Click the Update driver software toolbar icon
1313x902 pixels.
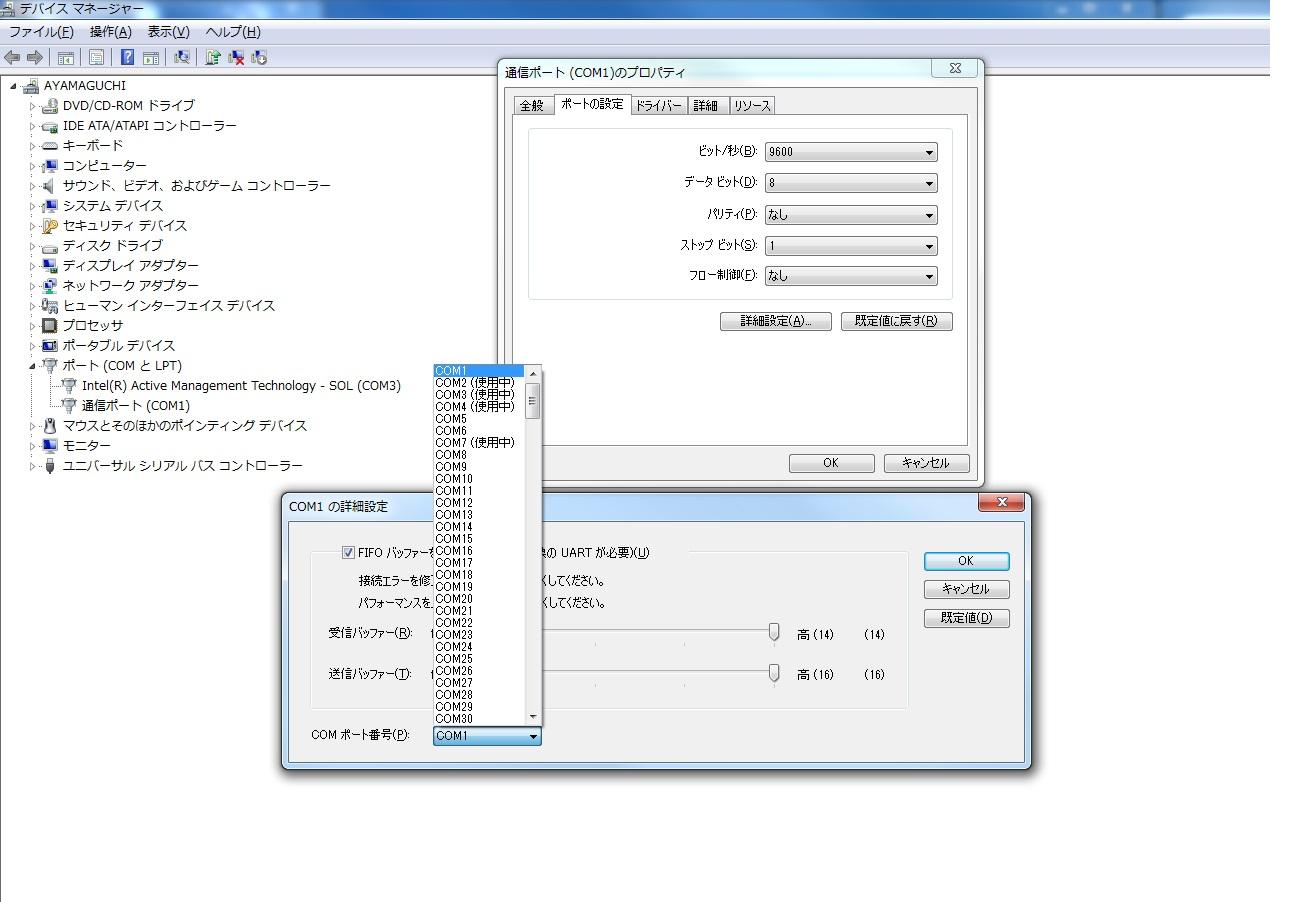[213, 58]
